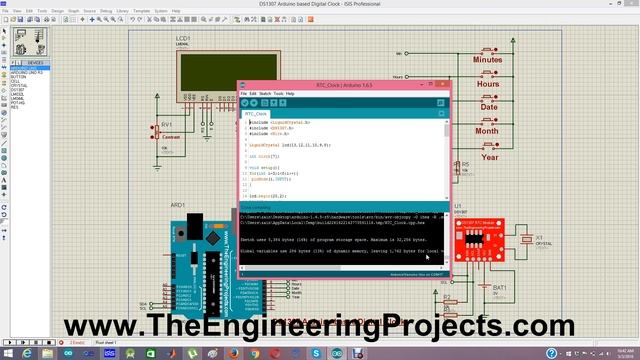
Task: Click the Stop simulation button
Action: point(49,342)
